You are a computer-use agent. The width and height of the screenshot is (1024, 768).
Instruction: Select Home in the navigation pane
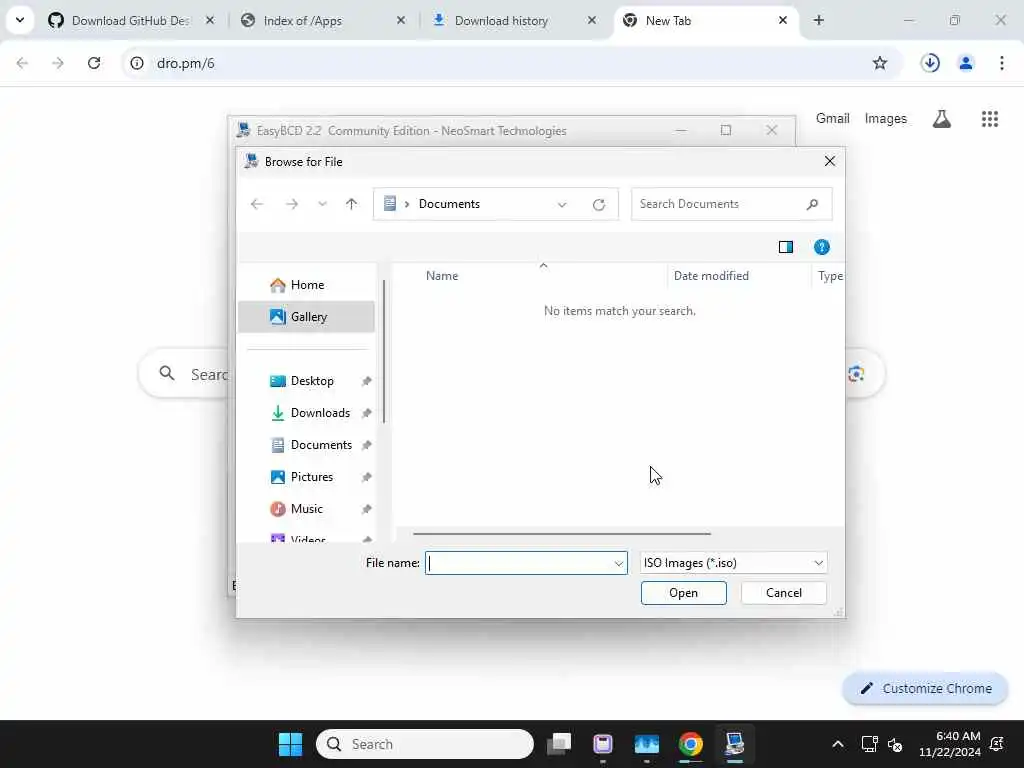(x=306, y=285)
